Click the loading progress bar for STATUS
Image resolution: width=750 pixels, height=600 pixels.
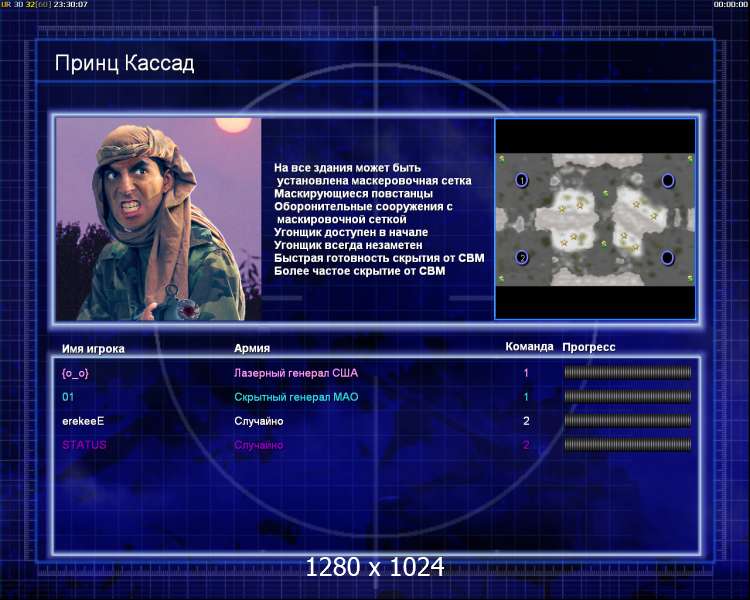coord(628,444)
